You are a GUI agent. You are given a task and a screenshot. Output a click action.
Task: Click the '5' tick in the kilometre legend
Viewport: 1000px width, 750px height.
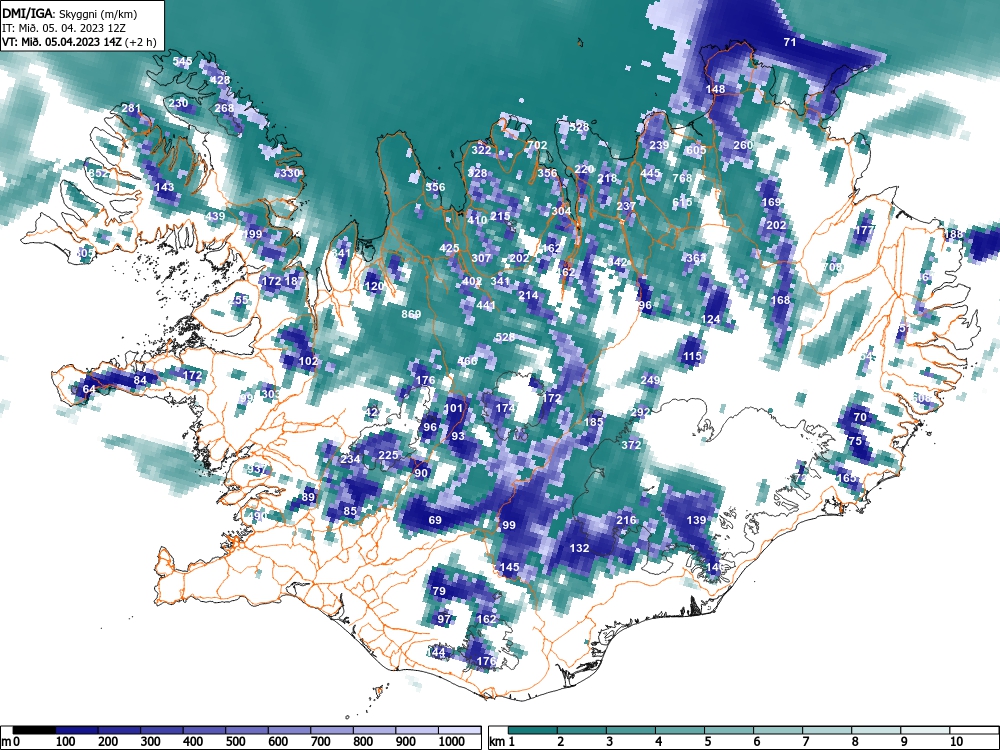pyautogui.click(x=707, y=742)
